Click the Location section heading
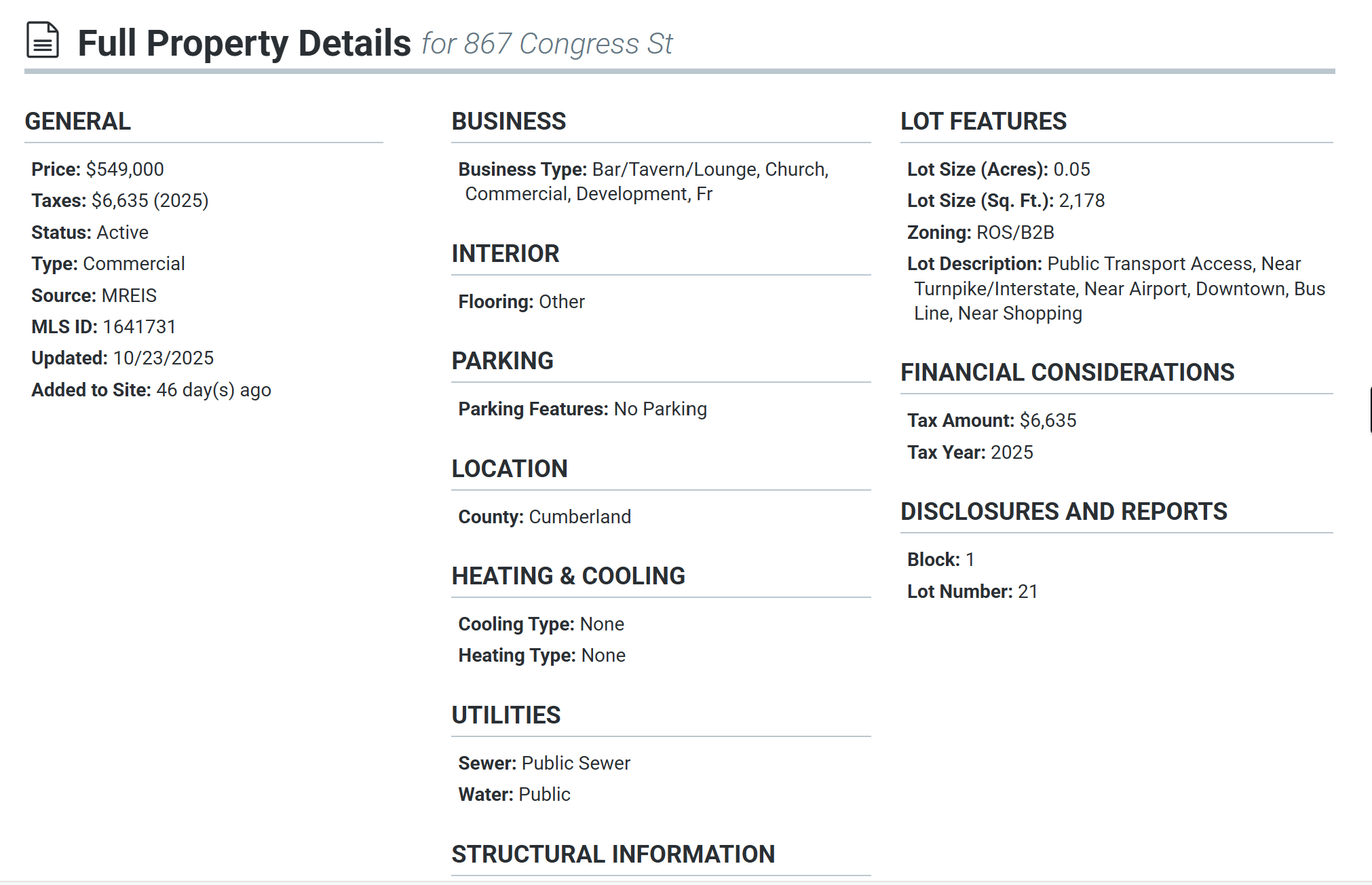The width and height of the screenshot is (1372, 885). click(x=510, y=469)
